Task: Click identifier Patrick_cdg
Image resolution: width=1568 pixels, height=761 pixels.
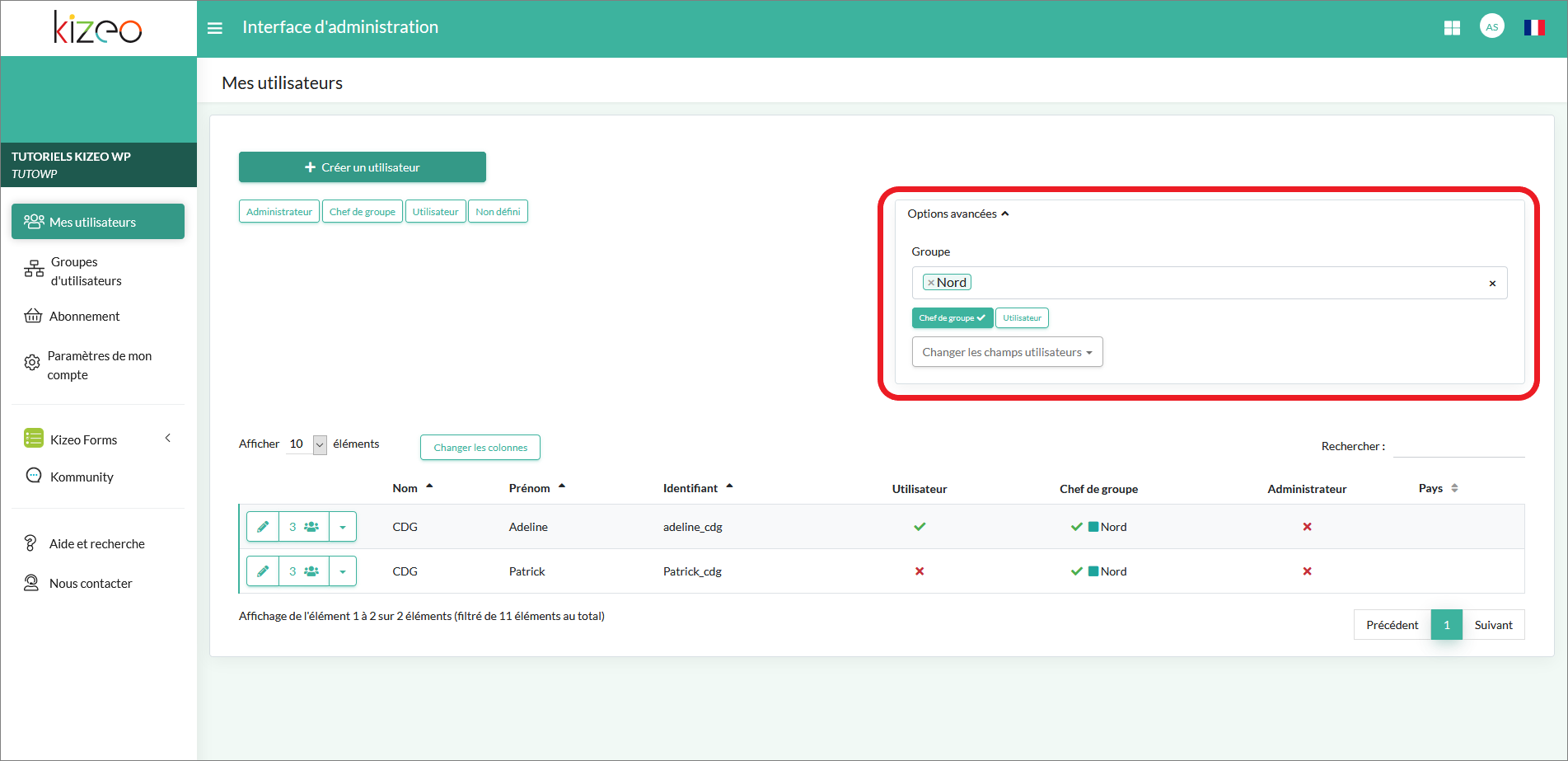Action: (692, 572)
